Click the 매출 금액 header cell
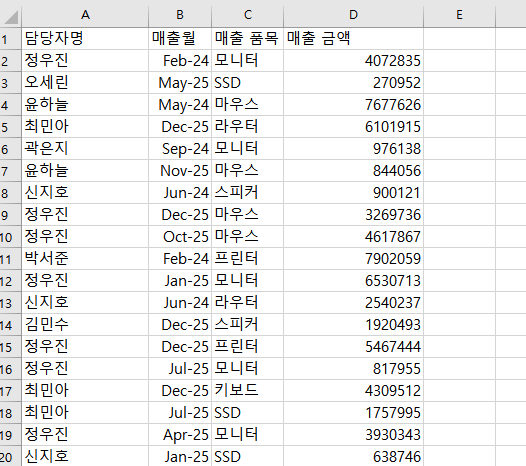This screenshot has width=526, height=466. [353, 39]
